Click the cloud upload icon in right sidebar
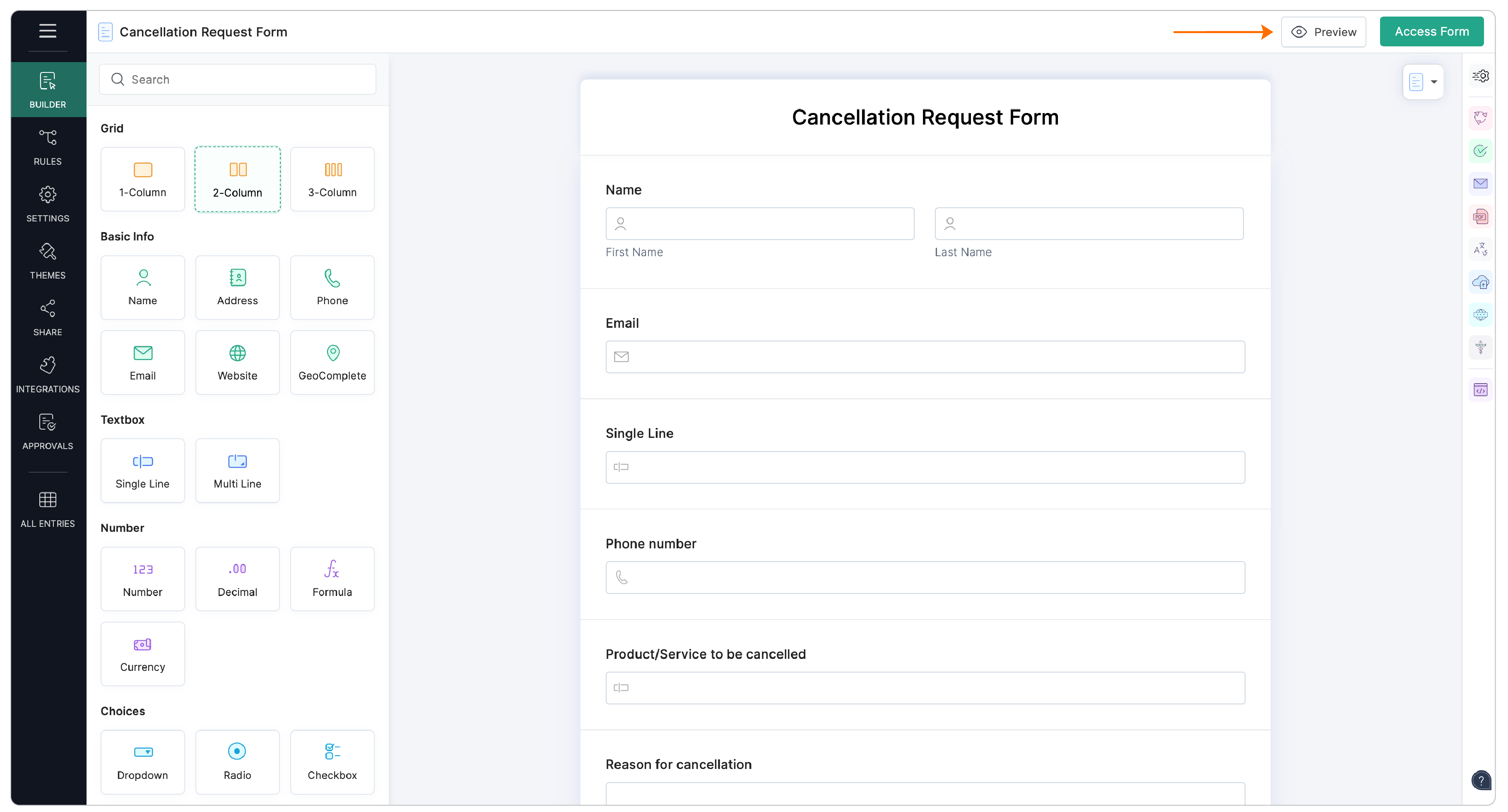Viewport: 1508px width, 812px height. tap(1481, 281)
